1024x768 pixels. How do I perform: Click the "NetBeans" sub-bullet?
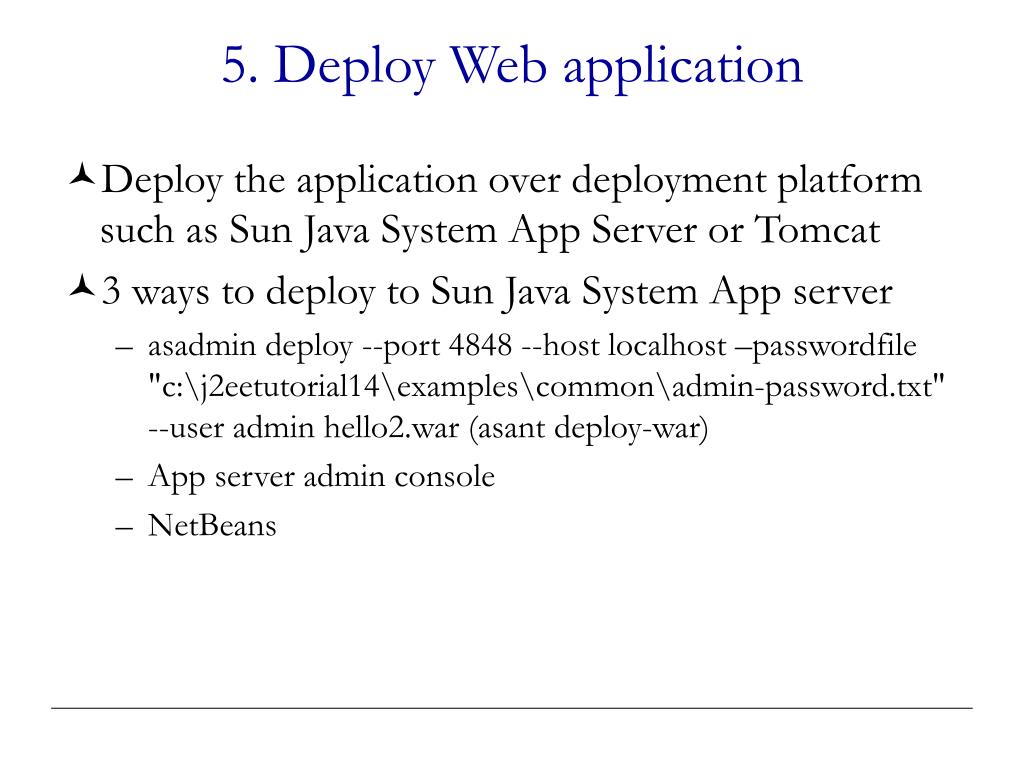click(x=212, y=526)
